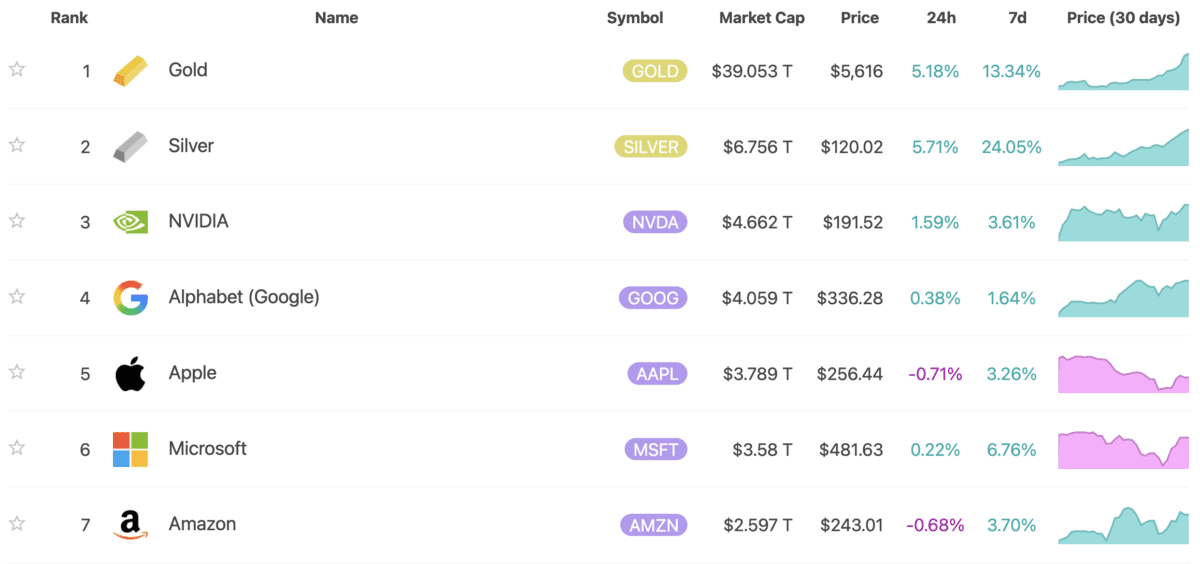
Task: Sort the list by Price header
Action: [x=859, y=18]
